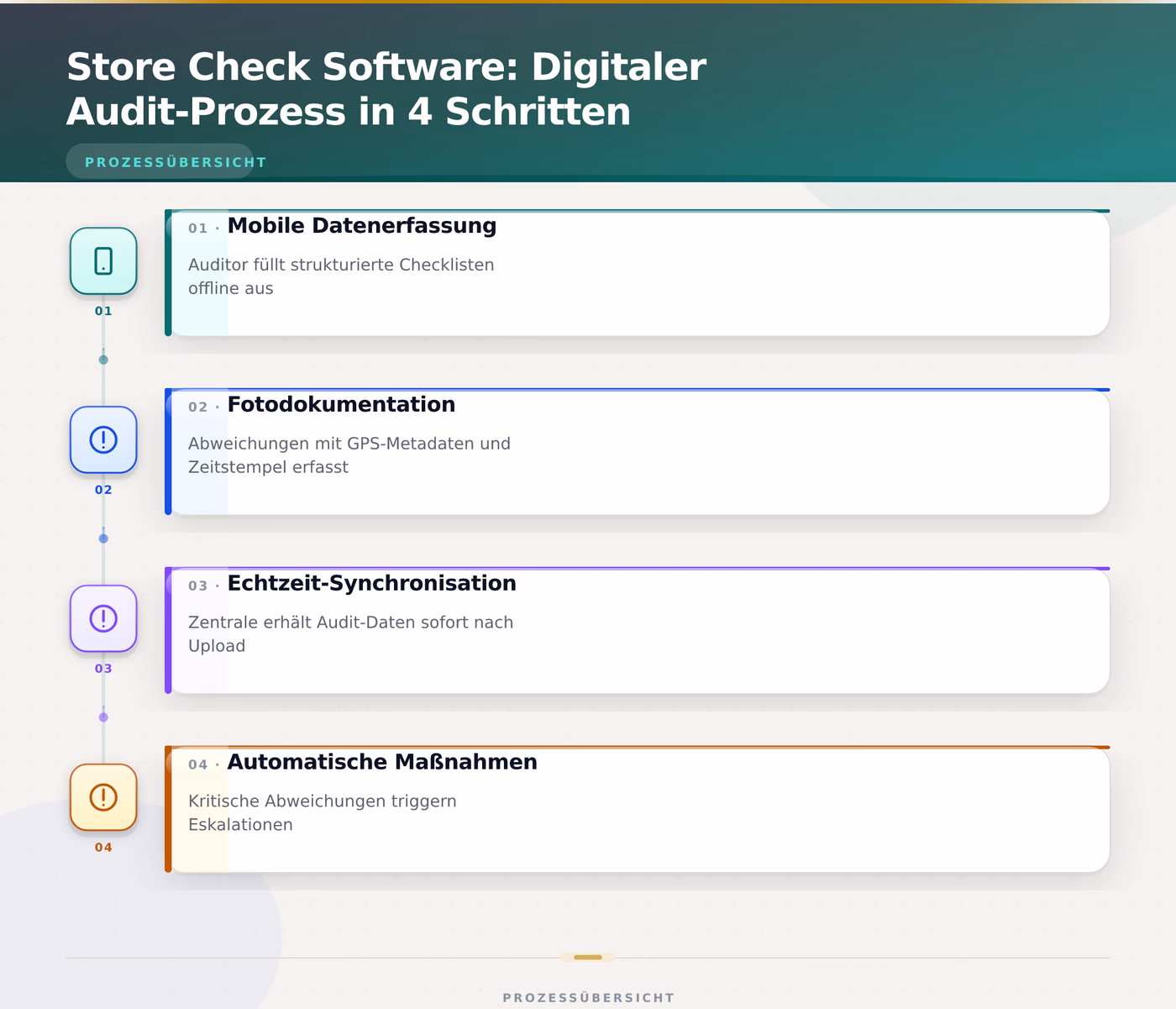
Task: Click the gray '01 ·' number in the first card
Action: click(x=204, y=229)
